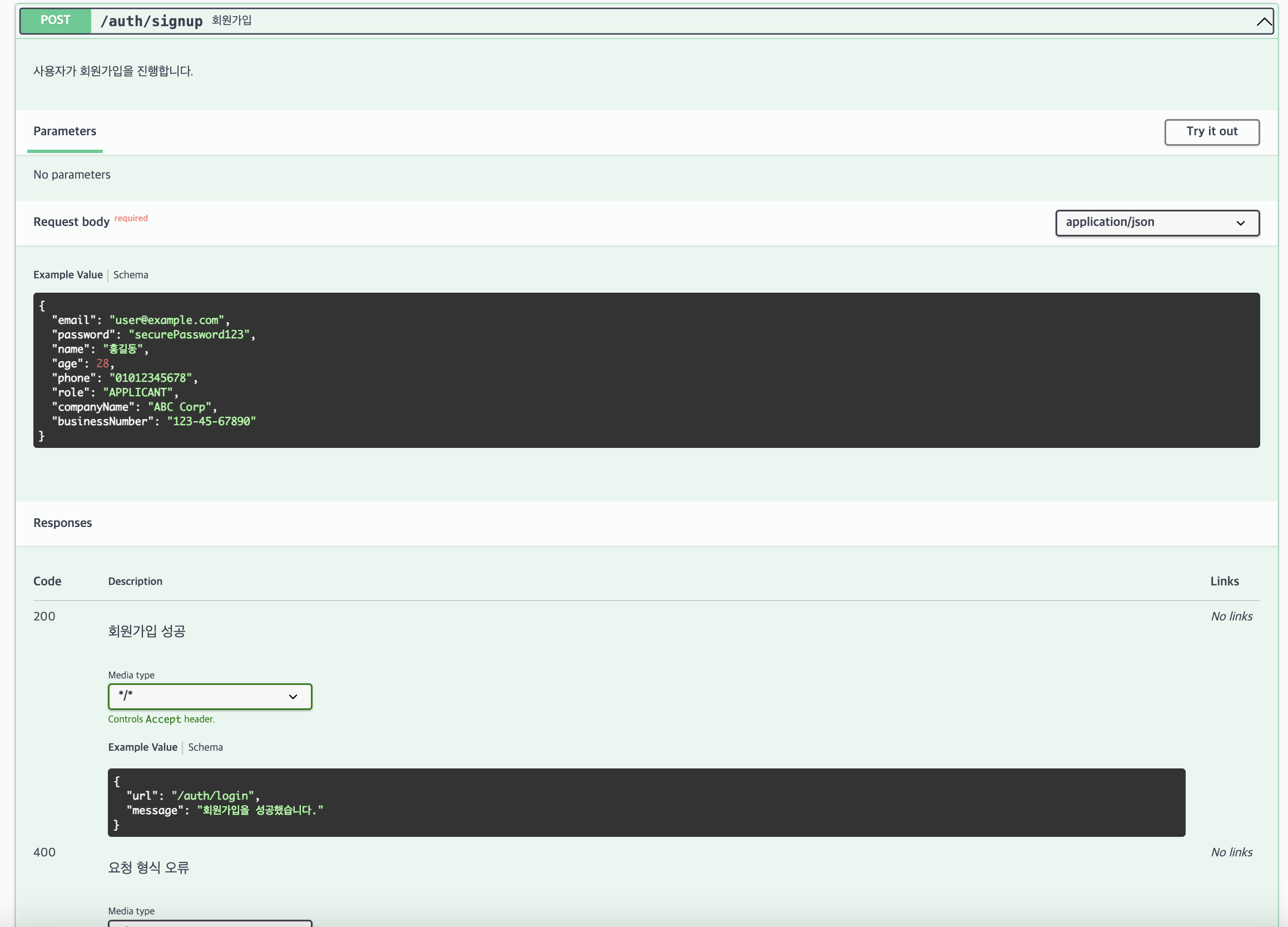Image resolution: width=1288 pixels, height=927 pixels.
Task: Select 200 response Example Value tab
Action: tap(142, 747)
